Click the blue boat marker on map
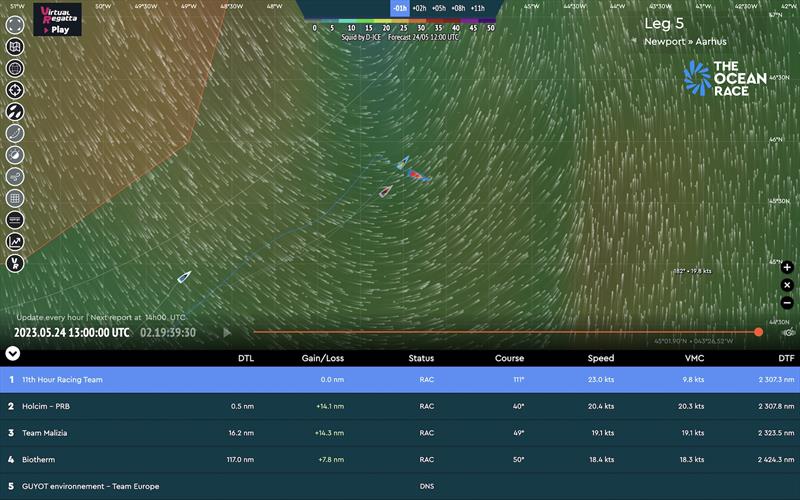The height and width of the screenshot is (500, 800). point(403,163)
